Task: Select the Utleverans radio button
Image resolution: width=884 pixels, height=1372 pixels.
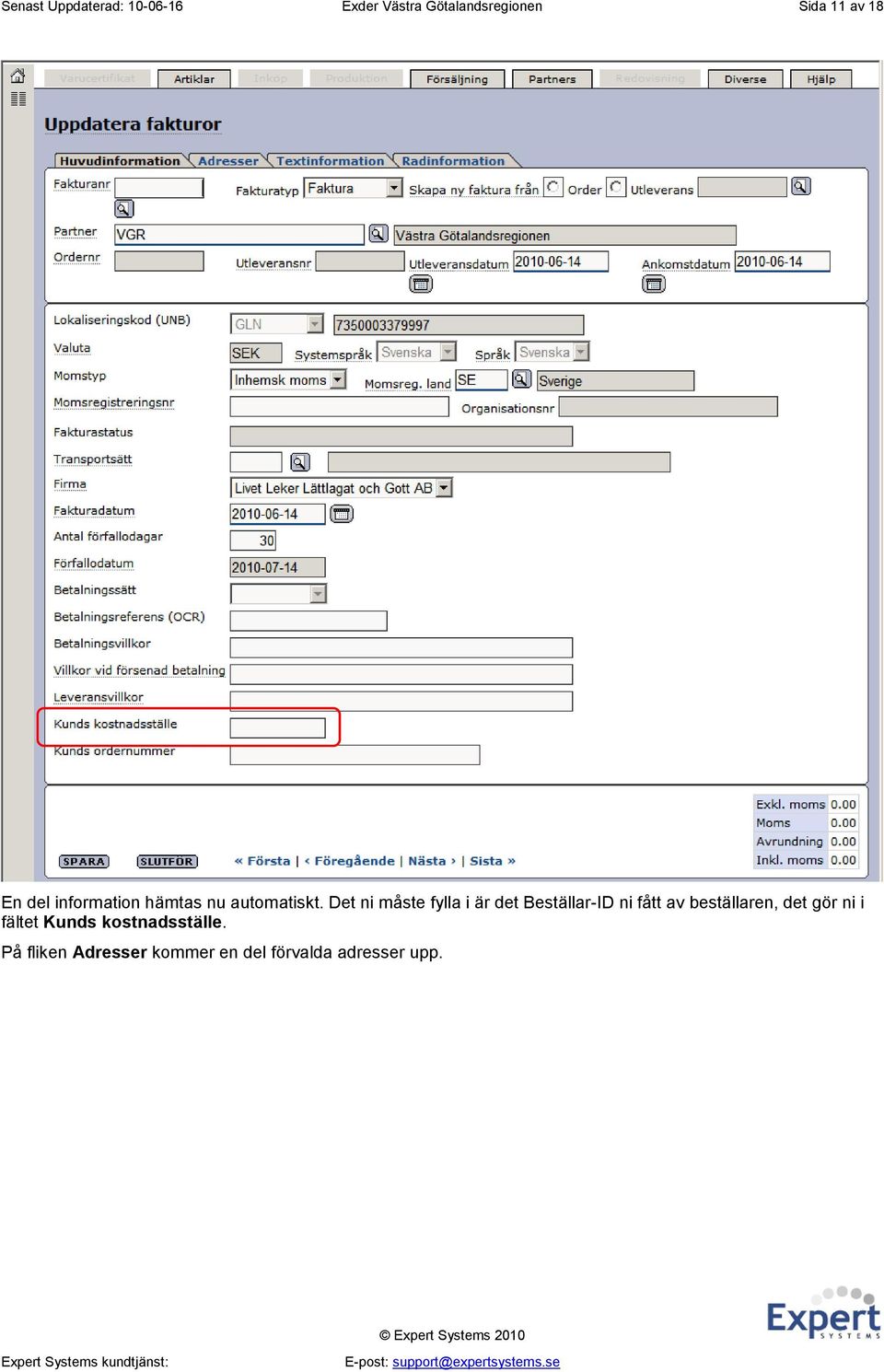Action: click(616, 187)
